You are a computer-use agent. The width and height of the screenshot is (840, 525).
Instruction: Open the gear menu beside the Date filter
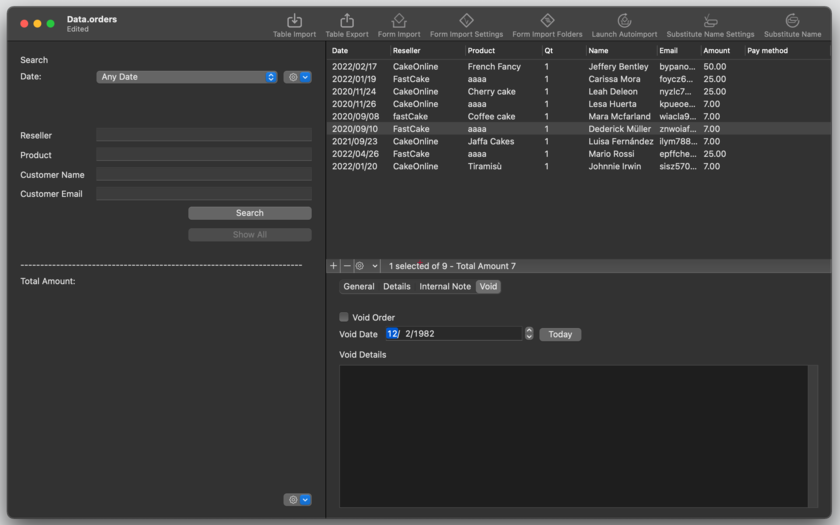[x=297, y=77]
